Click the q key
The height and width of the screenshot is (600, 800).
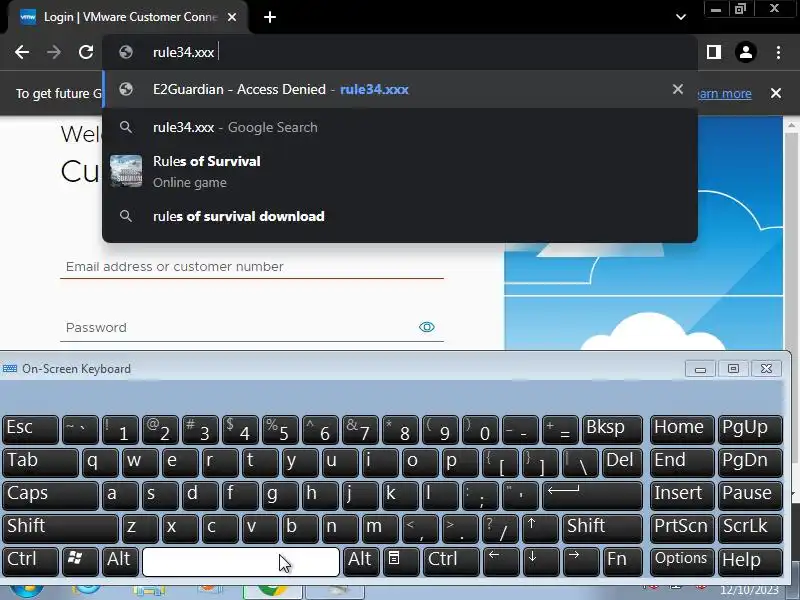point(100,462)
